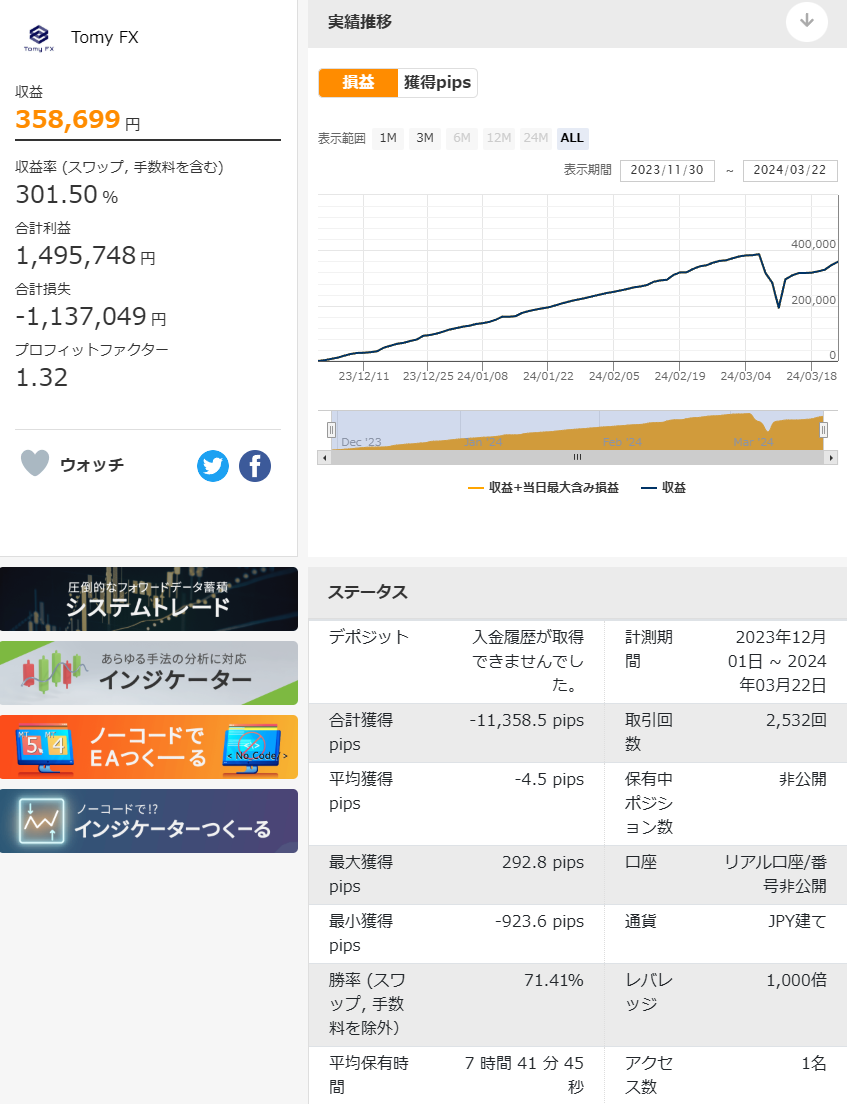Click JPY建て currency value
The width and height of the screenshot is (847, 1104).
tap(797, 922)
